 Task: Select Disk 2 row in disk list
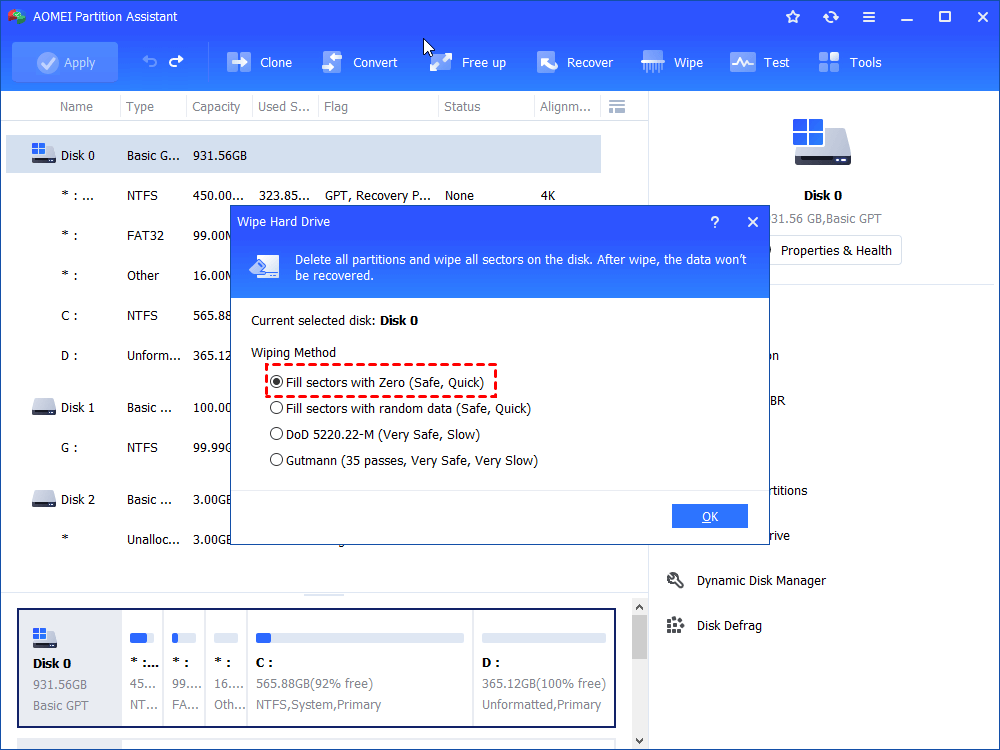pyautogui.click(x=119, y=499)
